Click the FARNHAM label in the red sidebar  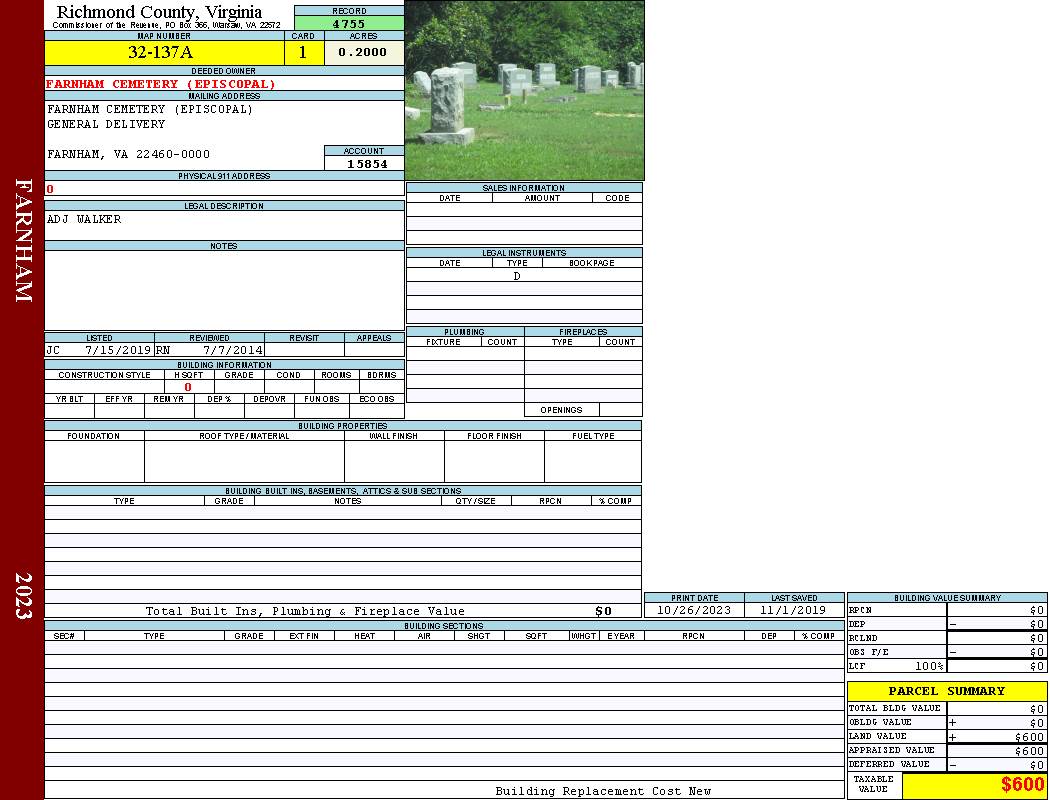click(23, 240)
